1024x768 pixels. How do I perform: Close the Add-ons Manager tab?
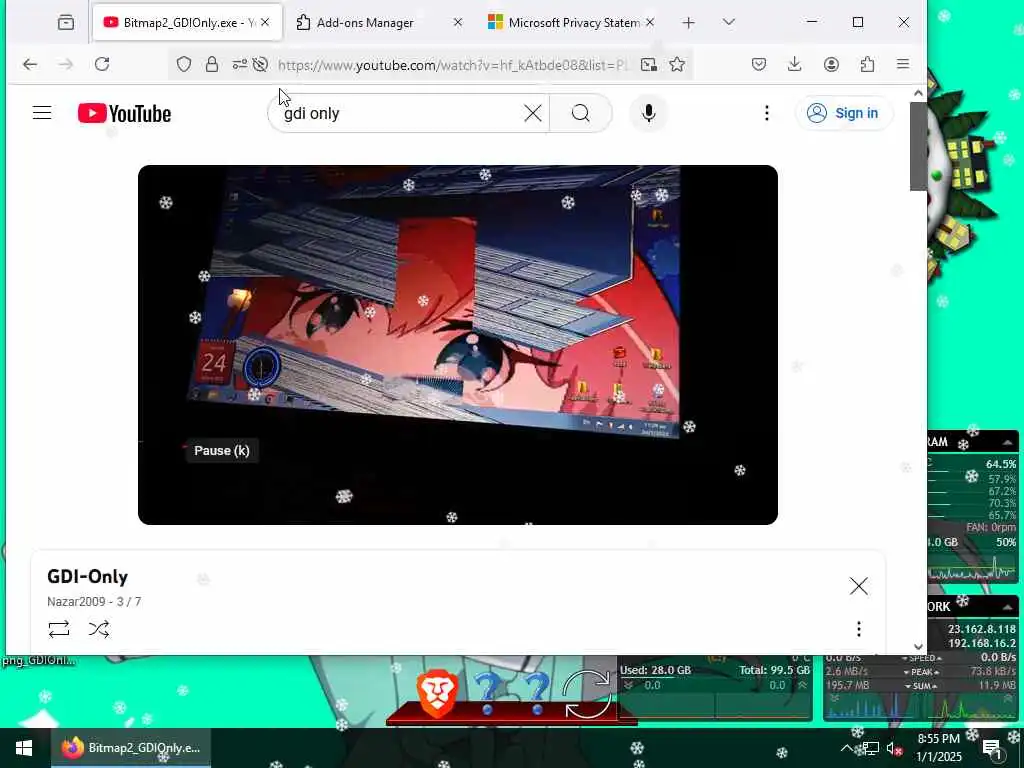click(x=458, y=22)
